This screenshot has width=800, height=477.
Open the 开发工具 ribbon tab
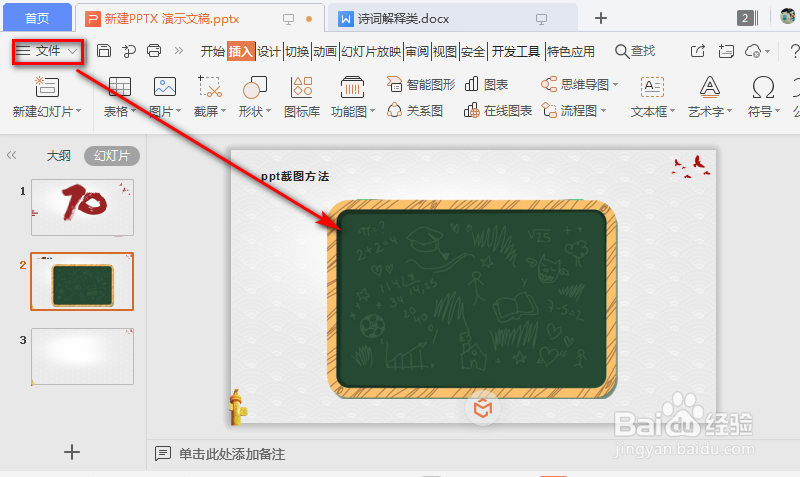click(515, 52)
